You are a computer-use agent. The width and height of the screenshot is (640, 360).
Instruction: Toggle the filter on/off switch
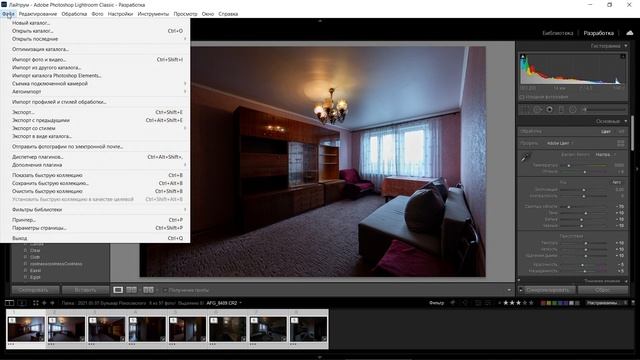(x=633, y=303)
